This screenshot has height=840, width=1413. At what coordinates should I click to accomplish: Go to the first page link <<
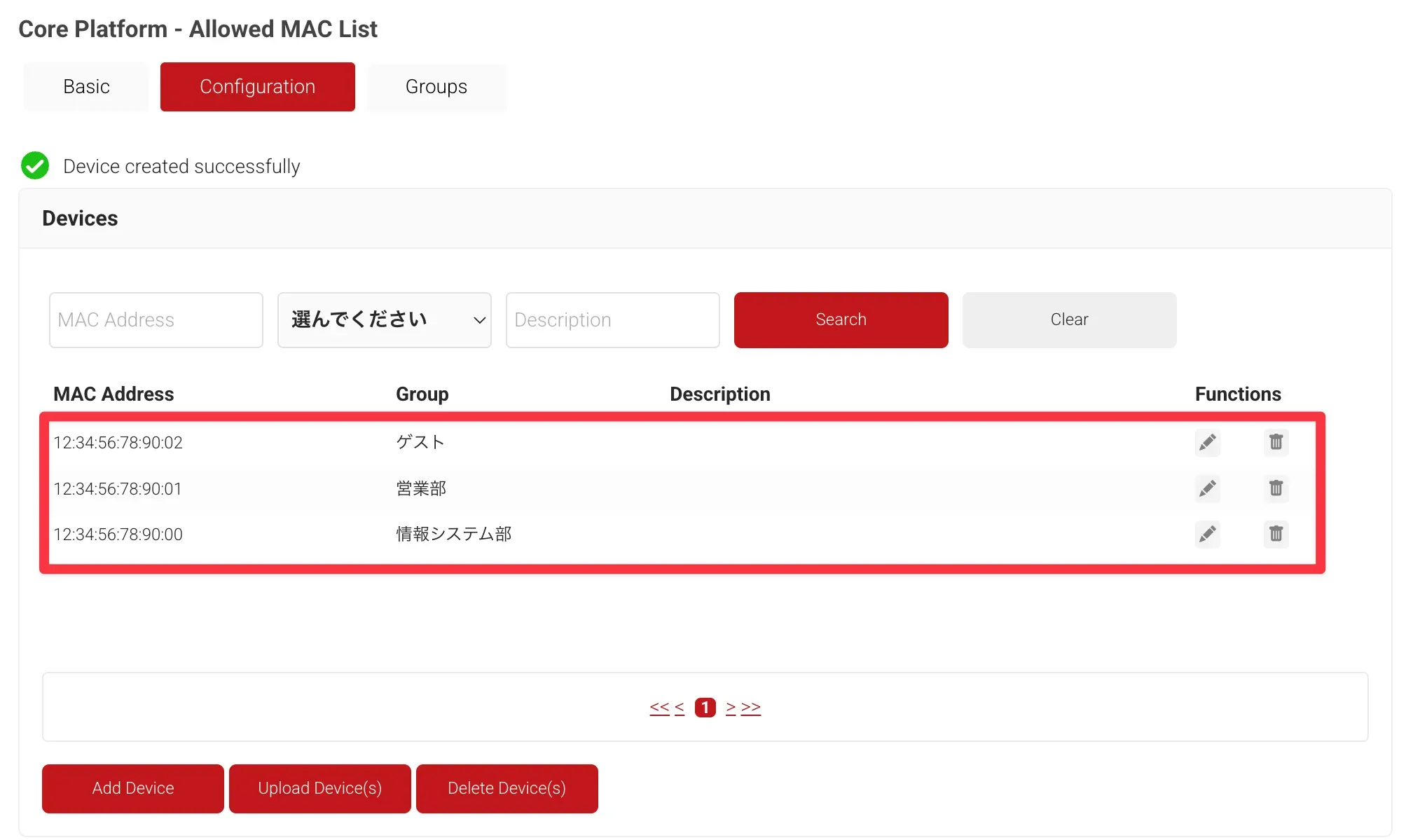click(x=659, y=707)
